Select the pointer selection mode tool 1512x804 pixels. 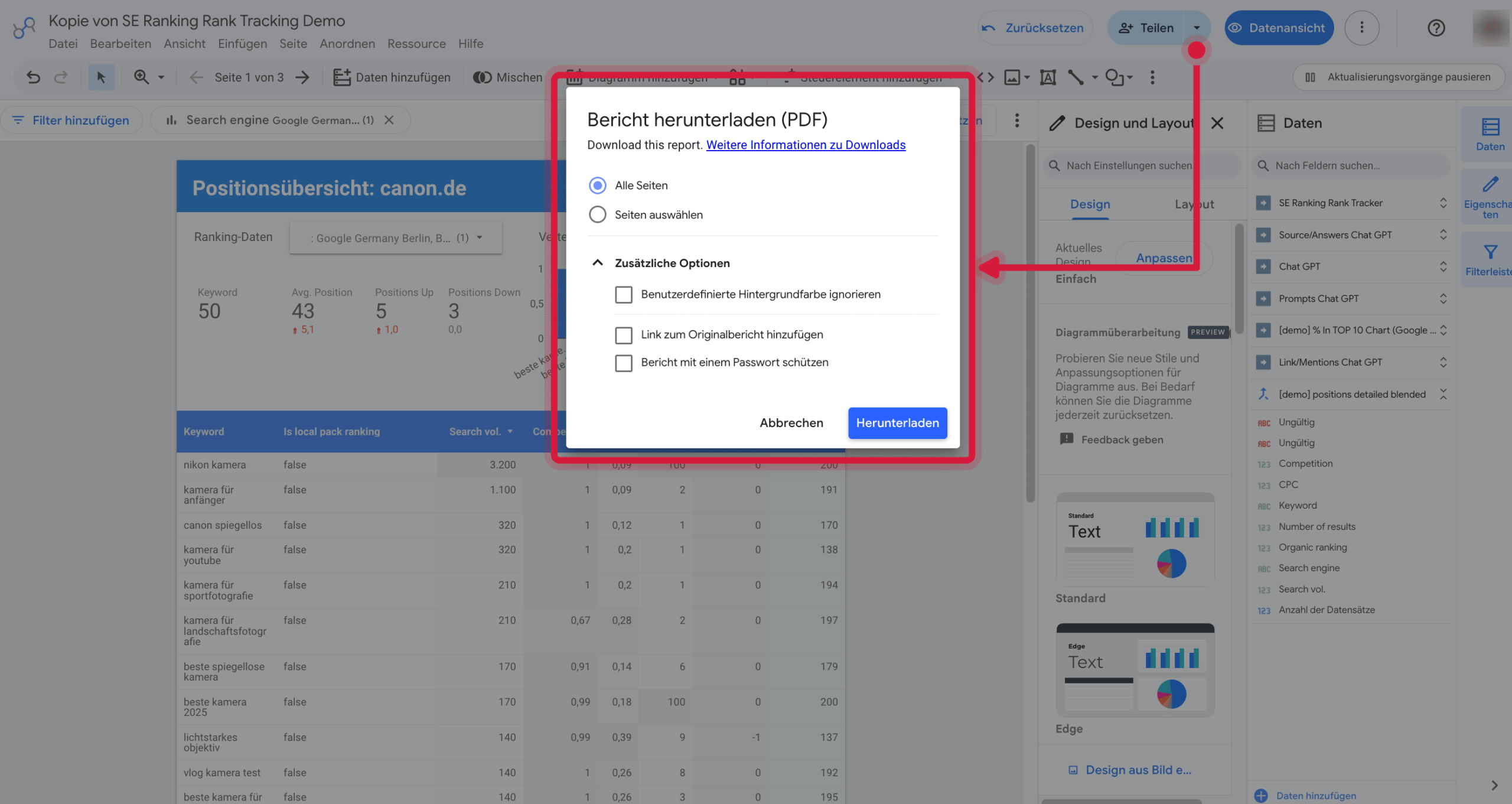101,77
